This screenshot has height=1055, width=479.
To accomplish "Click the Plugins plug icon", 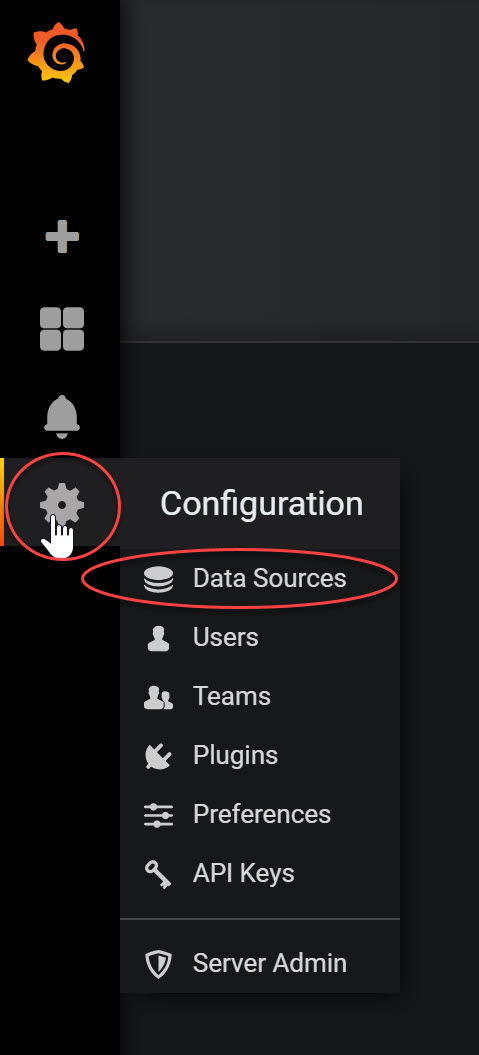I will coord(158,756).
